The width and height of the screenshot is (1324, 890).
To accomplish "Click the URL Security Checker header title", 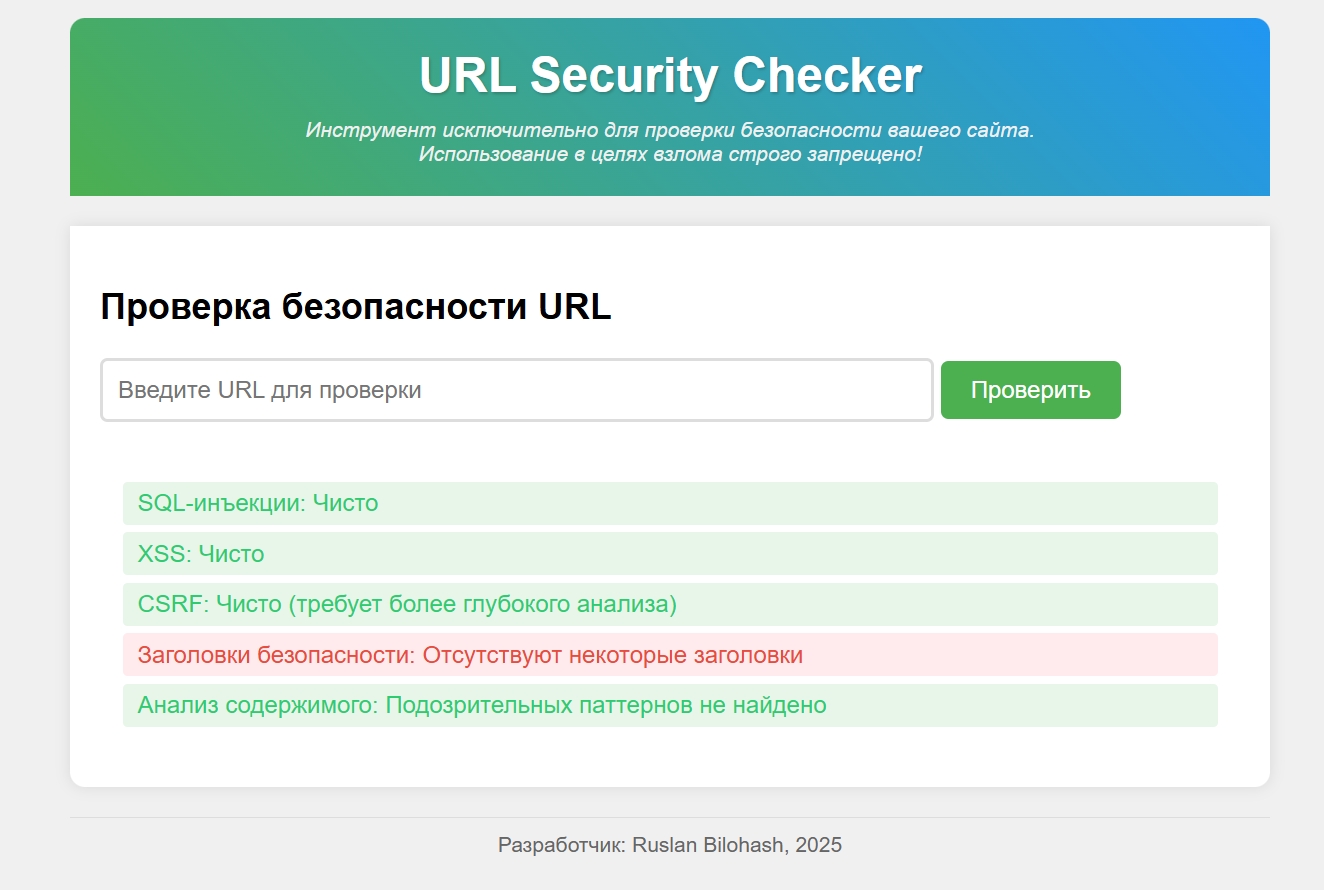I will (670, 72).
